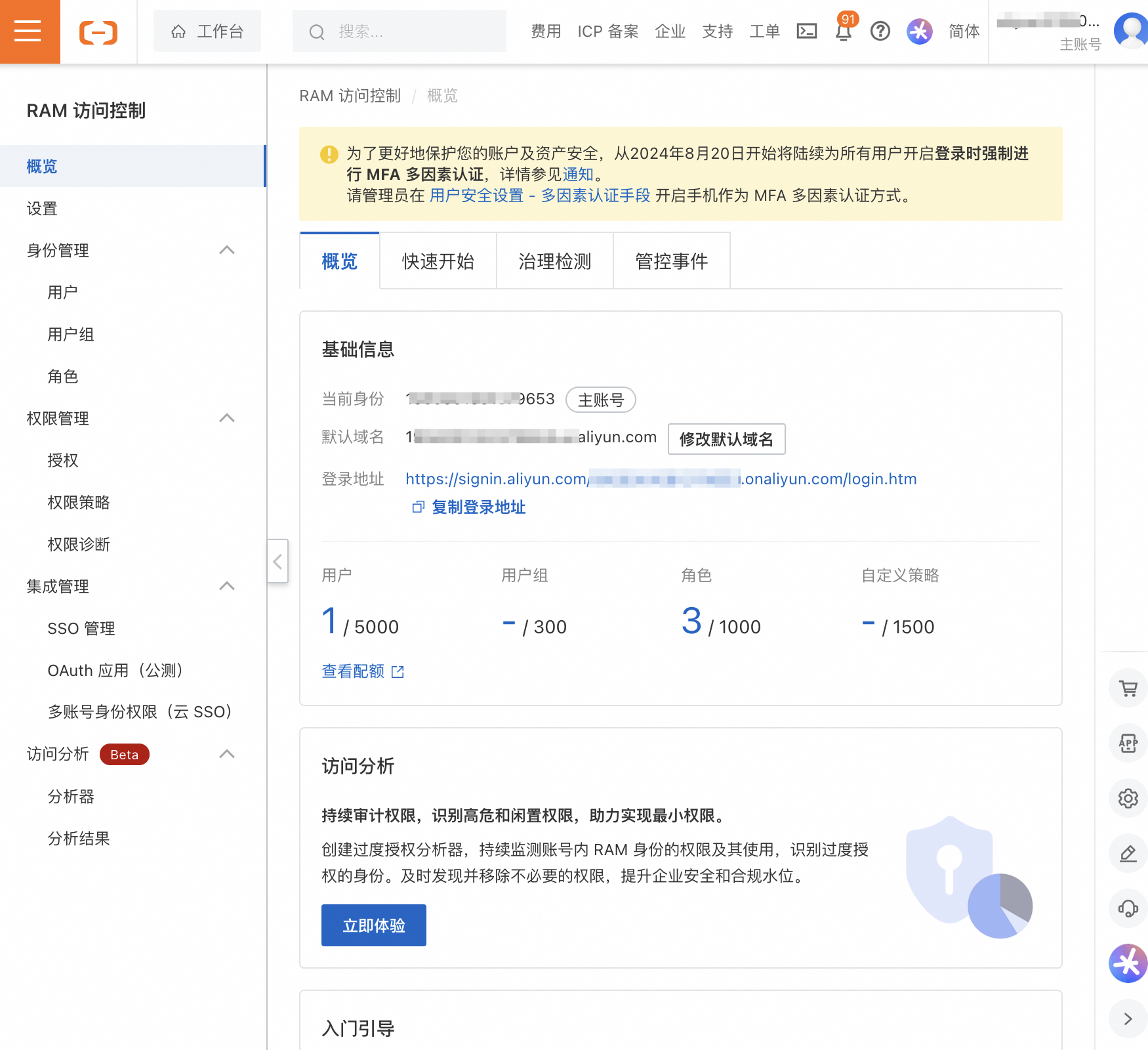Collapse the 集成管理 sidebar section
This screenshot has width=1148, height=1050.
point(227,586)
